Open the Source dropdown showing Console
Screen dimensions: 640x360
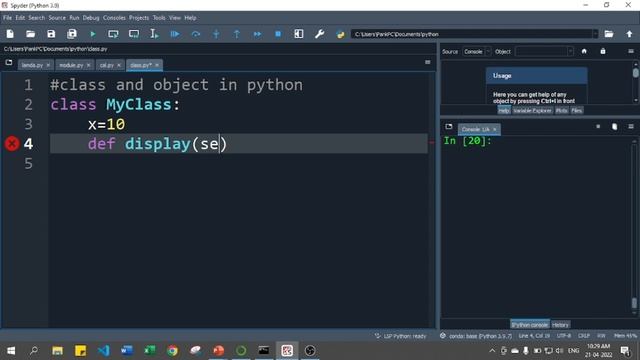tap(476, 51)
